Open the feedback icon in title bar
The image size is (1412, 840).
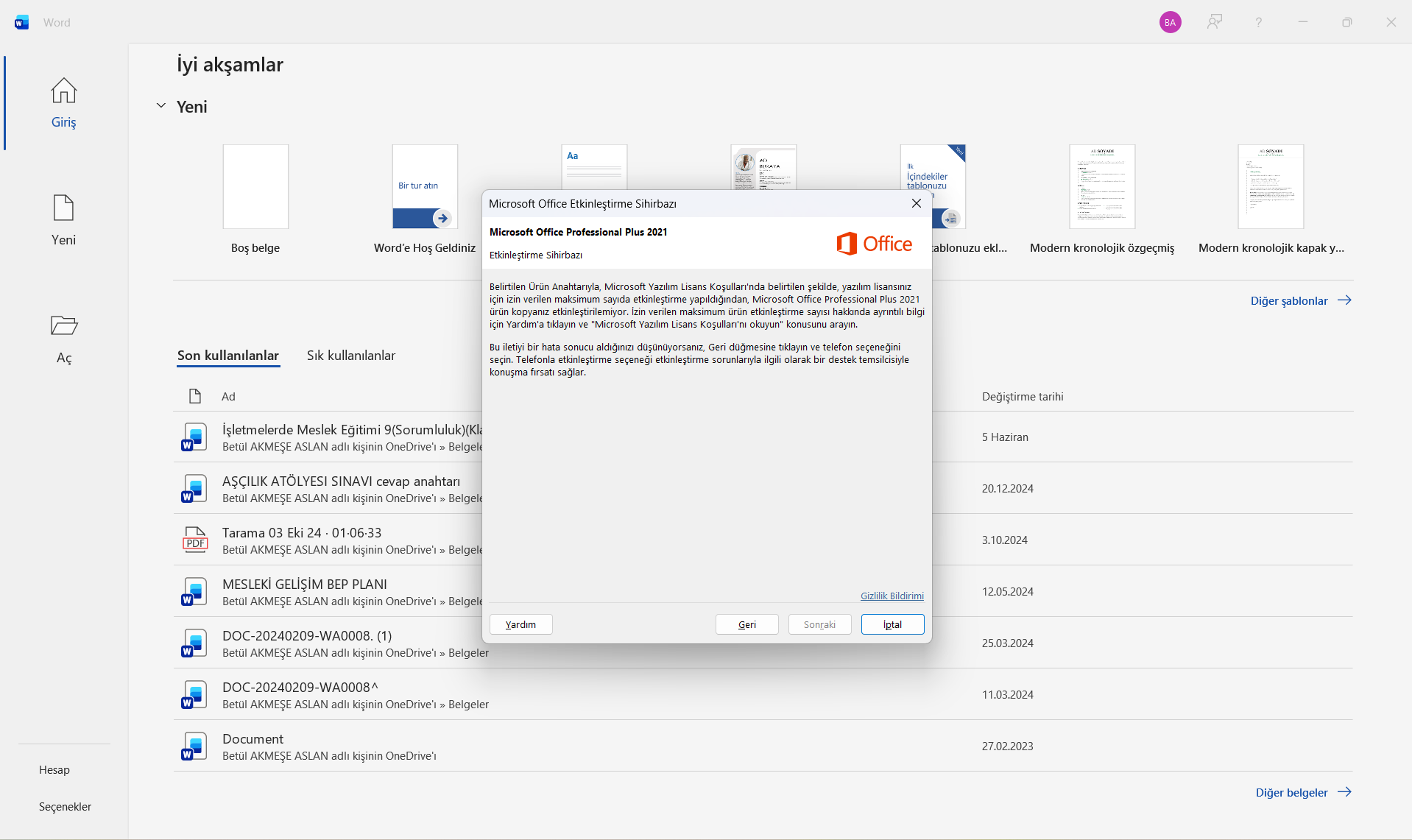pyautogui.click(x=1214, y=22)
